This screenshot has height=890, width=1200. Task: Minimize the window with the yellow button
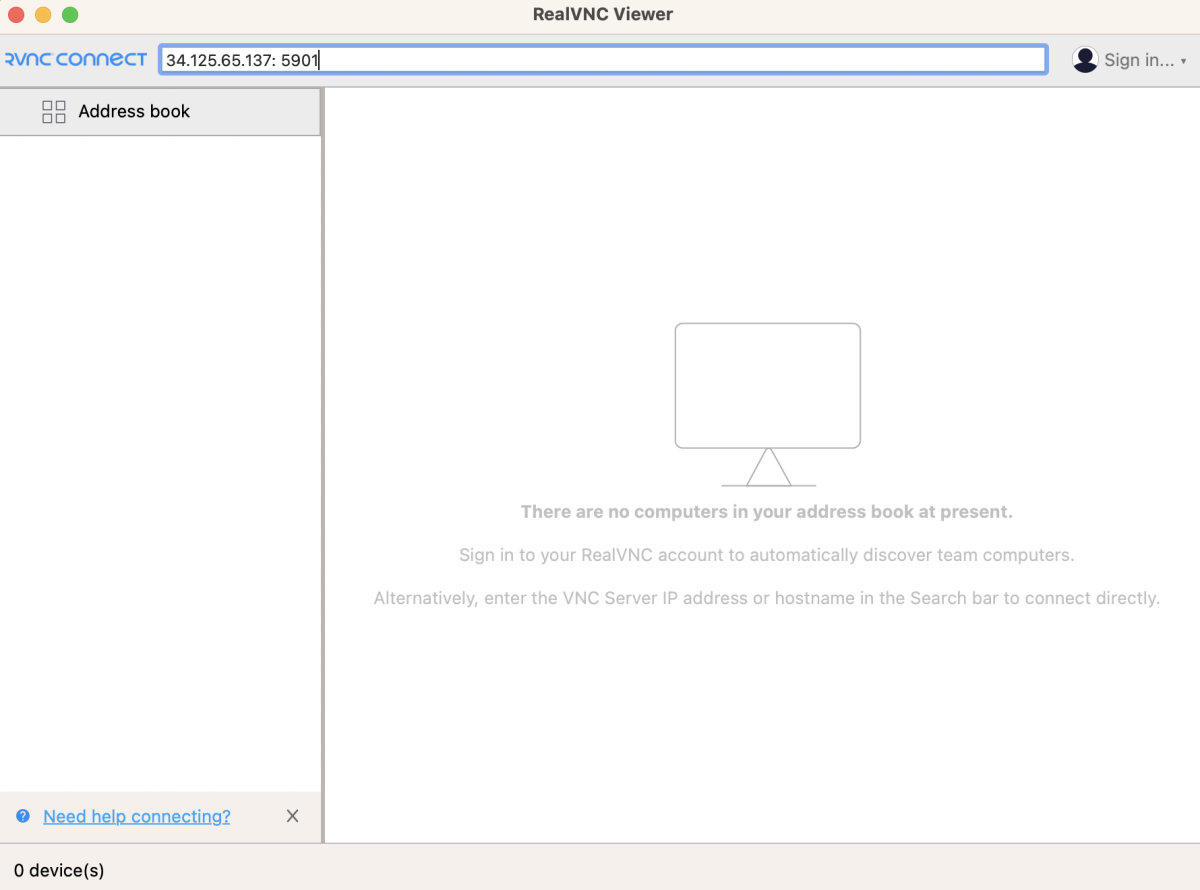coord(43,15)
